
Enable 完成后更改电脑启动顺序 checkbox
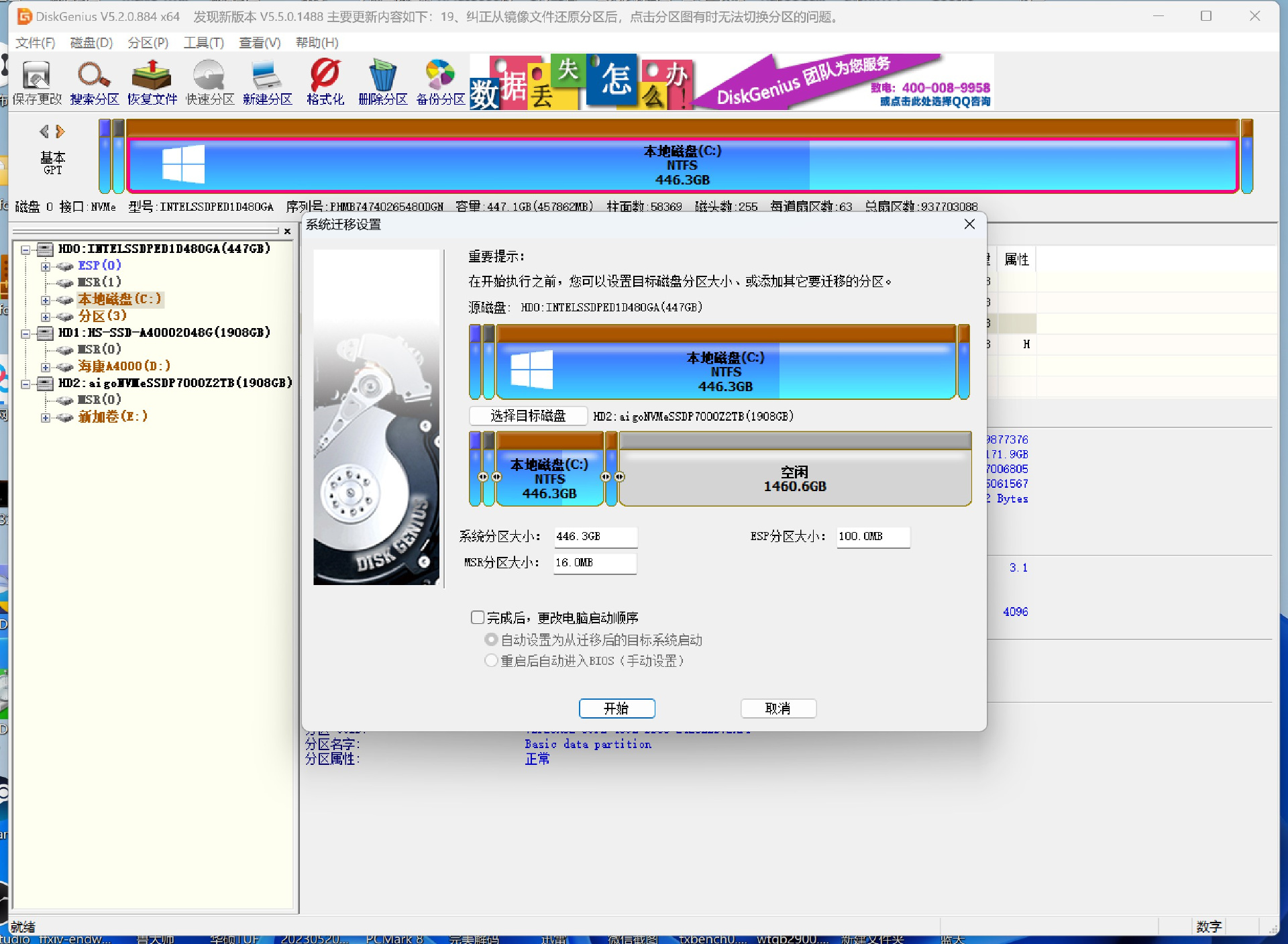[x=478, y=617]
